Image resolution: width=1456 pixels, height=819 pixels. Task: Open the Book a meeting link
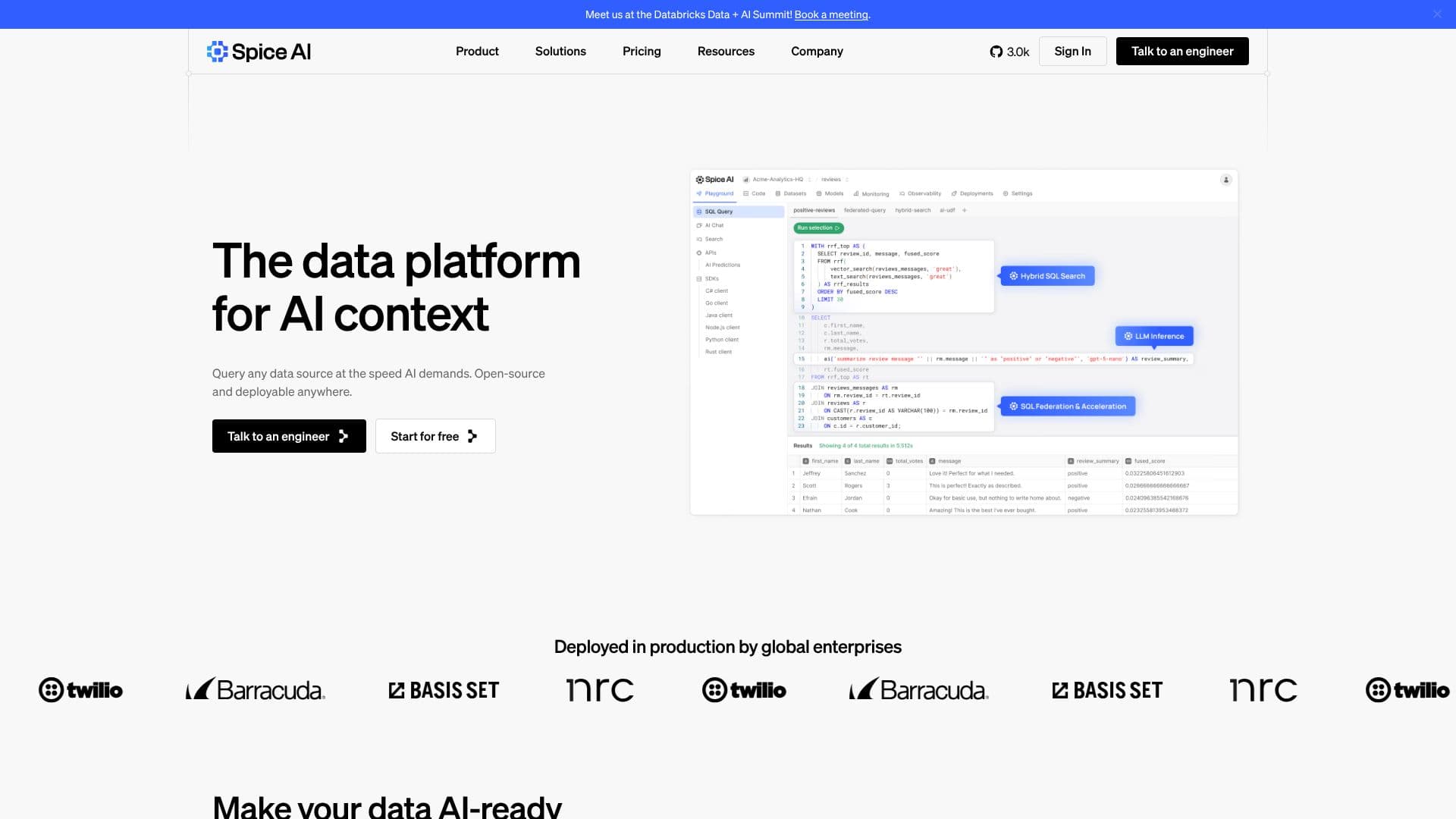[831, 14]
